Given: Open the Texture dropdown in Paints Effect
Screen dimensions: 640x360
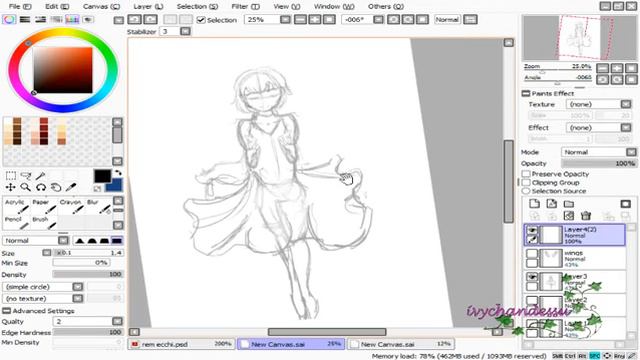Looking at the screenshot, I should [x=626, y=104].
